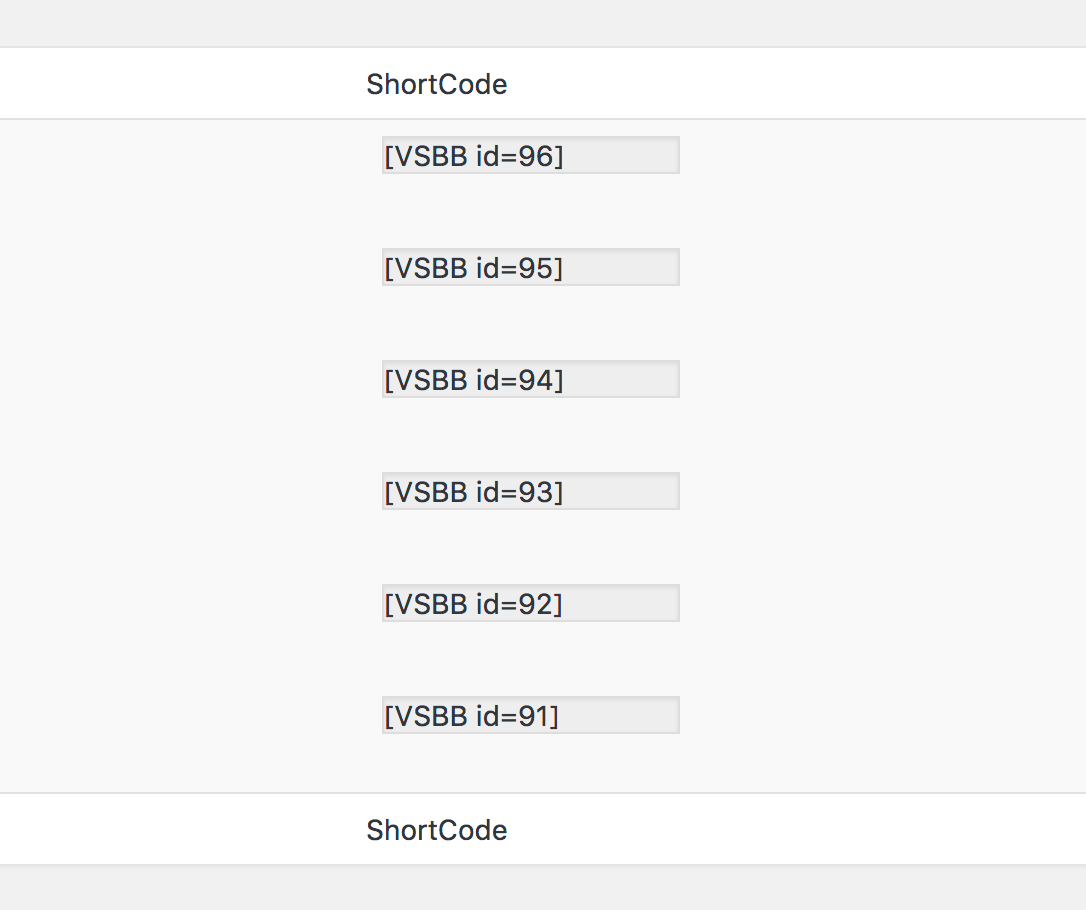1086x910 pixels.
Task: Place cursor on text "[VSBB id=91]"
Action: pos(471,716)
